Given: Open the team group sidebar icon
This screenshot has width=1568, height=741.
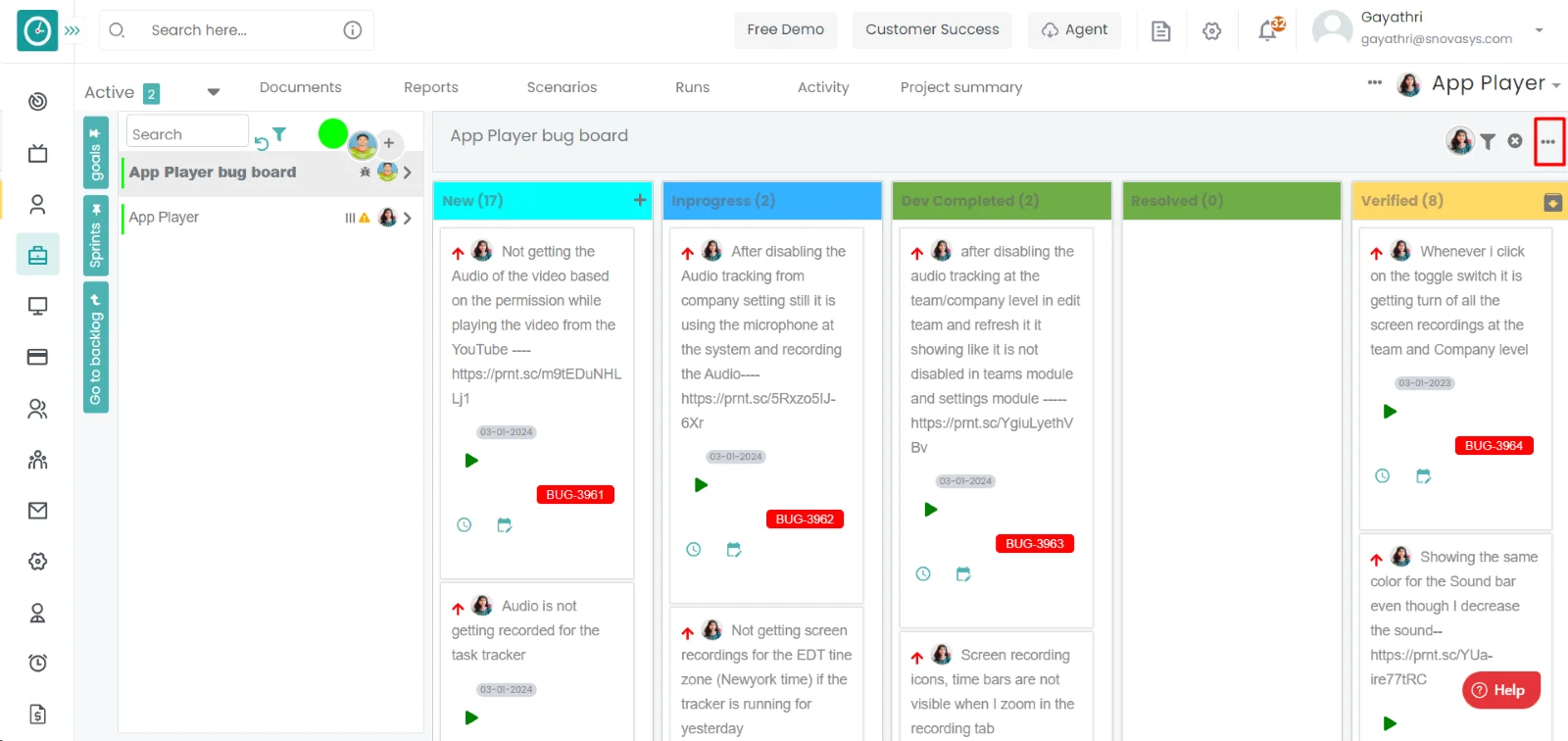Looking at the screenshot, I should 37,460.
